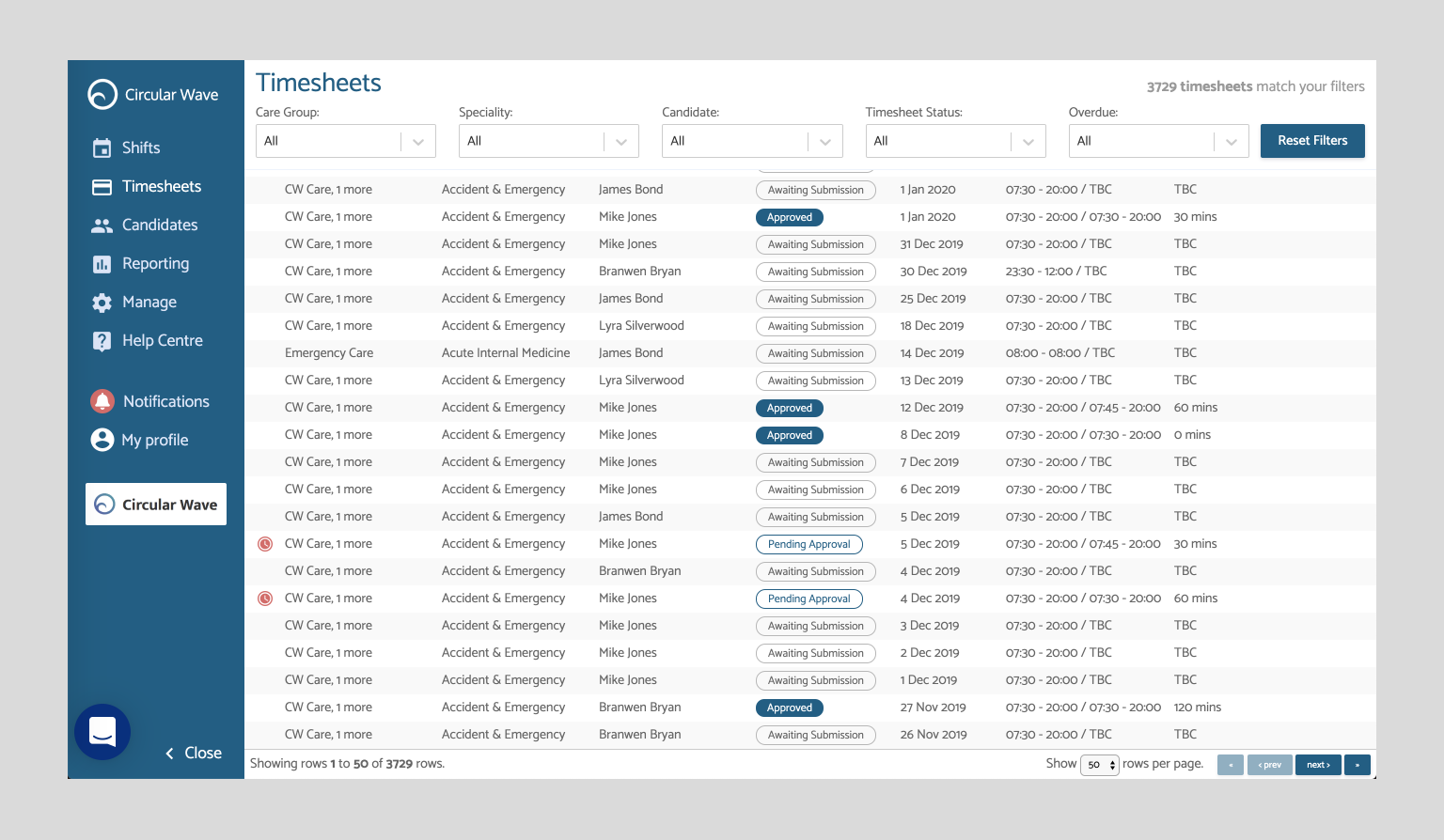Click the My profile avatar icon

102,440
